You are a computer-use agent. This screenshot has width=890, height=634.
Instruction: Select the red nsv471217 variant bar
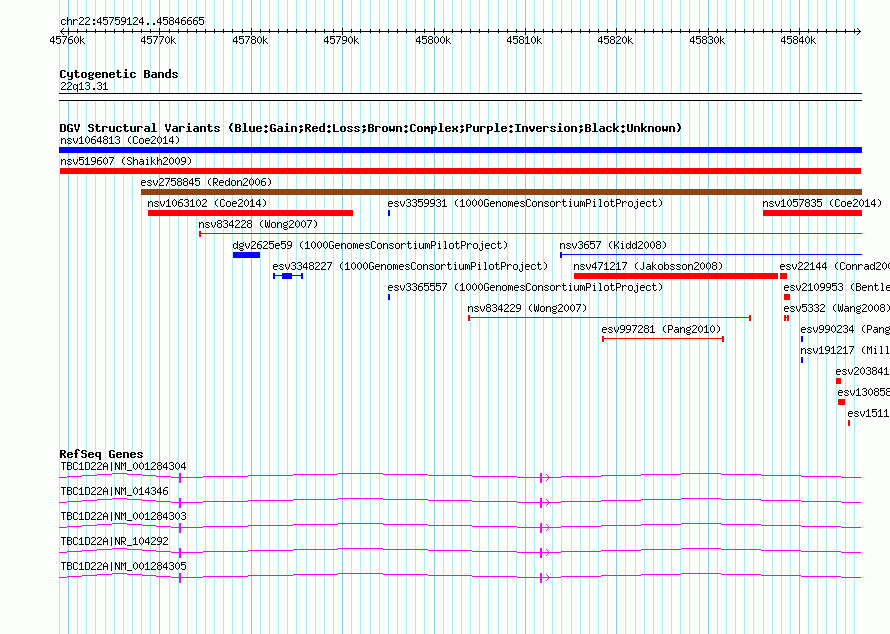tap(675, 276)
